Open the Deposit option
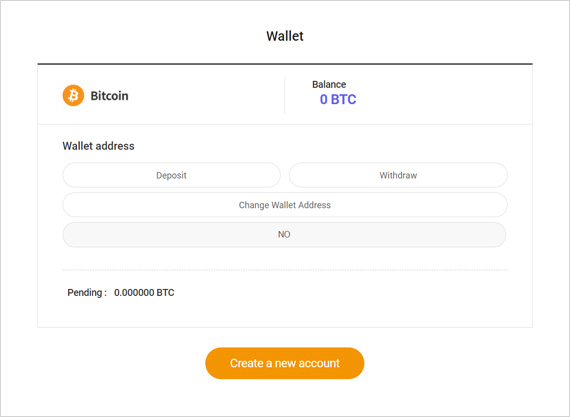570x418 pixels. point(171,175)
